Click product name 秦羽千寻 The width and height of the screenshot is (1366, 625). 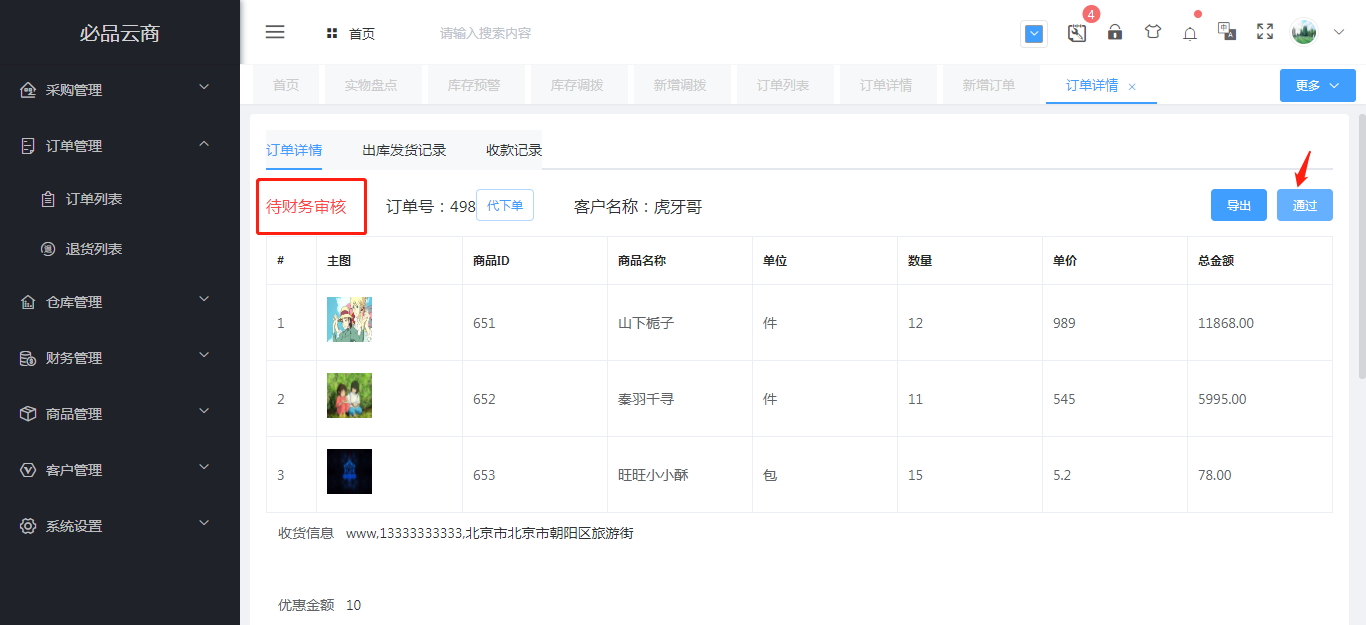(646, 399)
